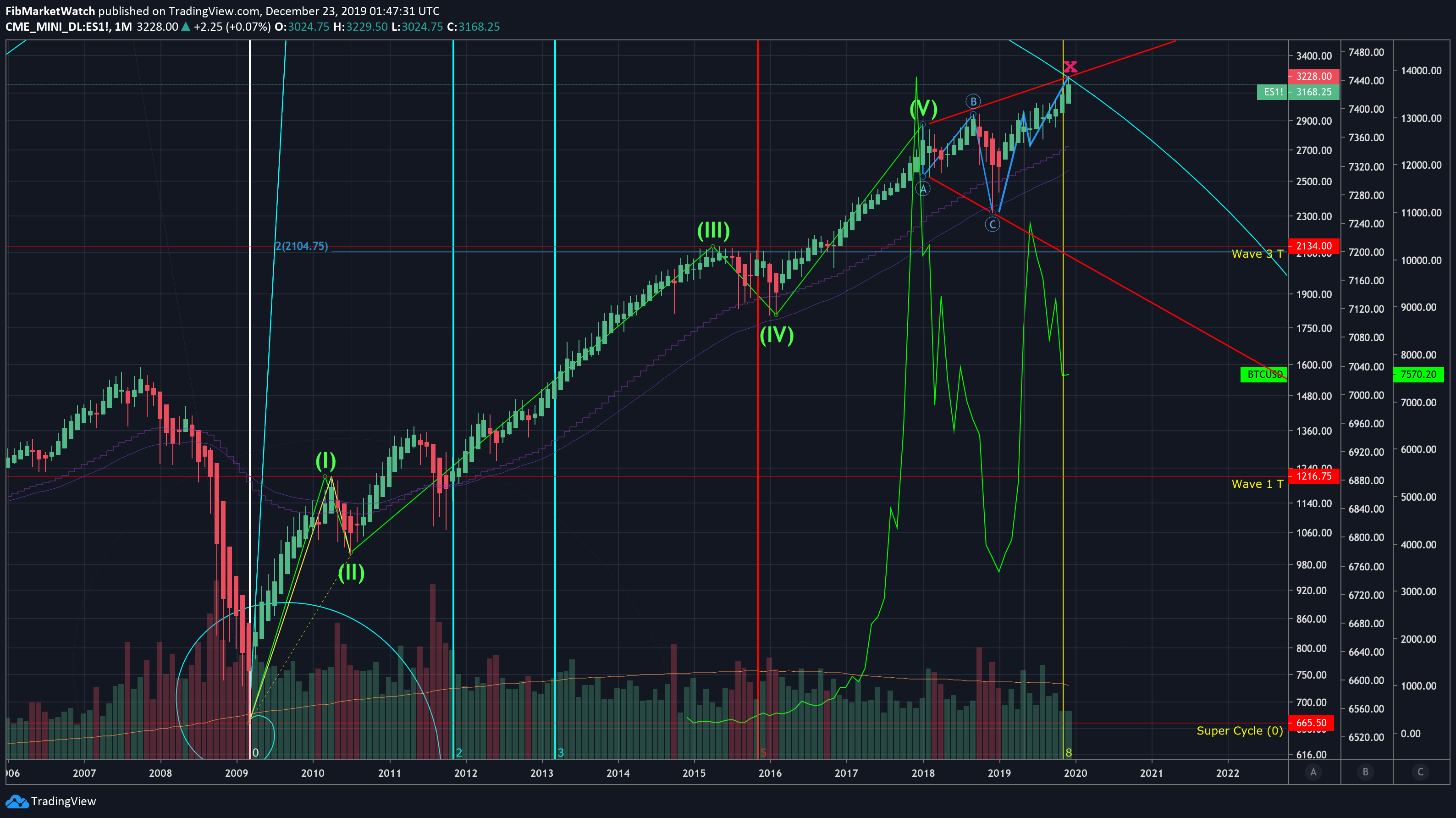The height and width of the screenshot is (818, 1456).
Task: Select the green (I) wave label
Action: click(x=325, y=461)
